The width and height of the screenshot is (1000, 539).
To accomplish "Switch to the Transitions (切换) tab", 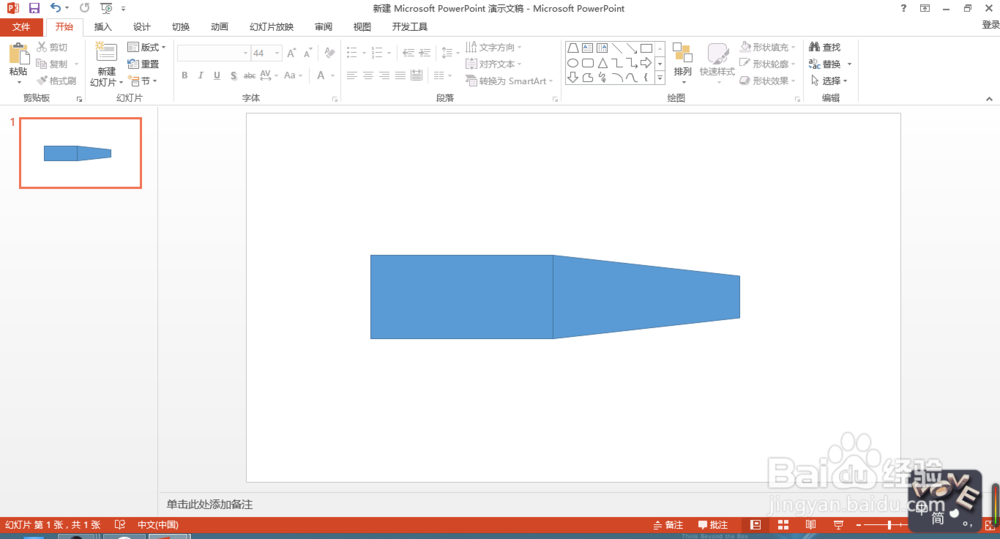I will (180, 27).
